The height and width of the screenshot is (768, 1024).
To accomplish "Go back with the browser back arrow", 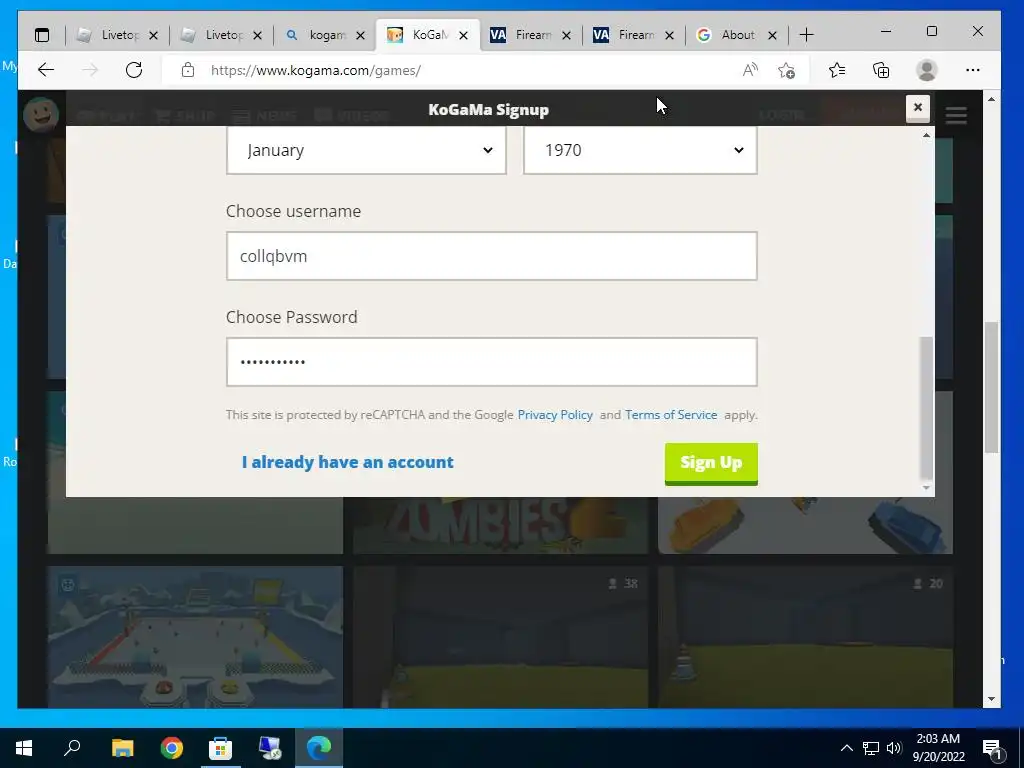I will 46,70.
